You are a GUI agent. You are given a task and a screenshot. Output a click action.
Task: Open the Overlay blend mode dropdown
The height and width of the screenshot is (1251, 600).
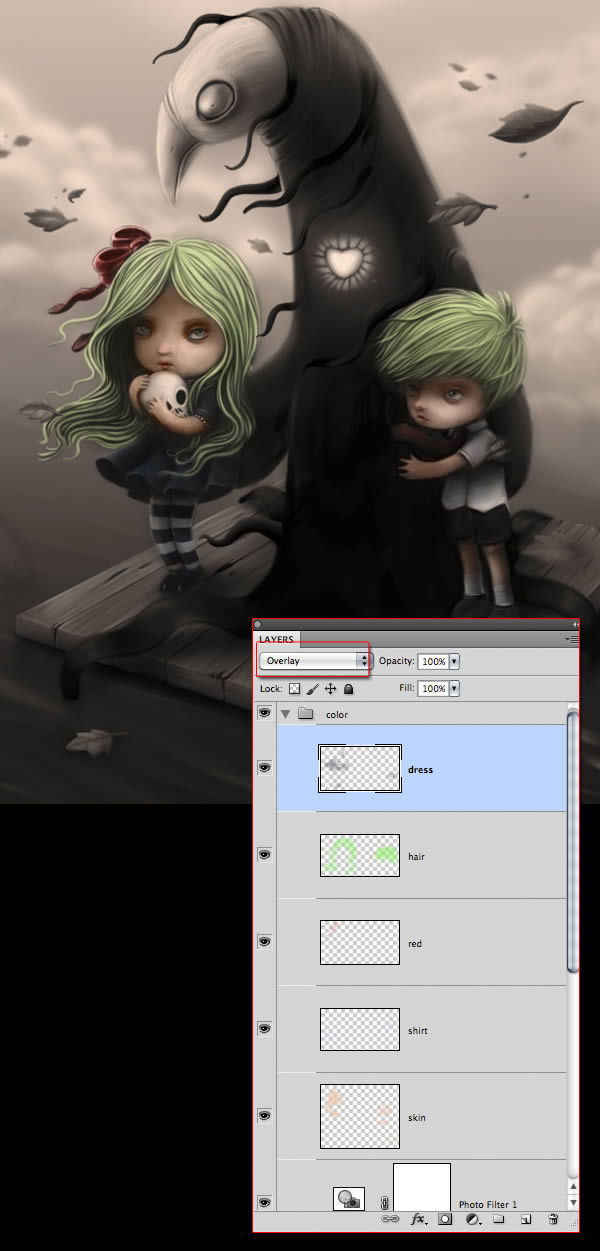point(314,661)
